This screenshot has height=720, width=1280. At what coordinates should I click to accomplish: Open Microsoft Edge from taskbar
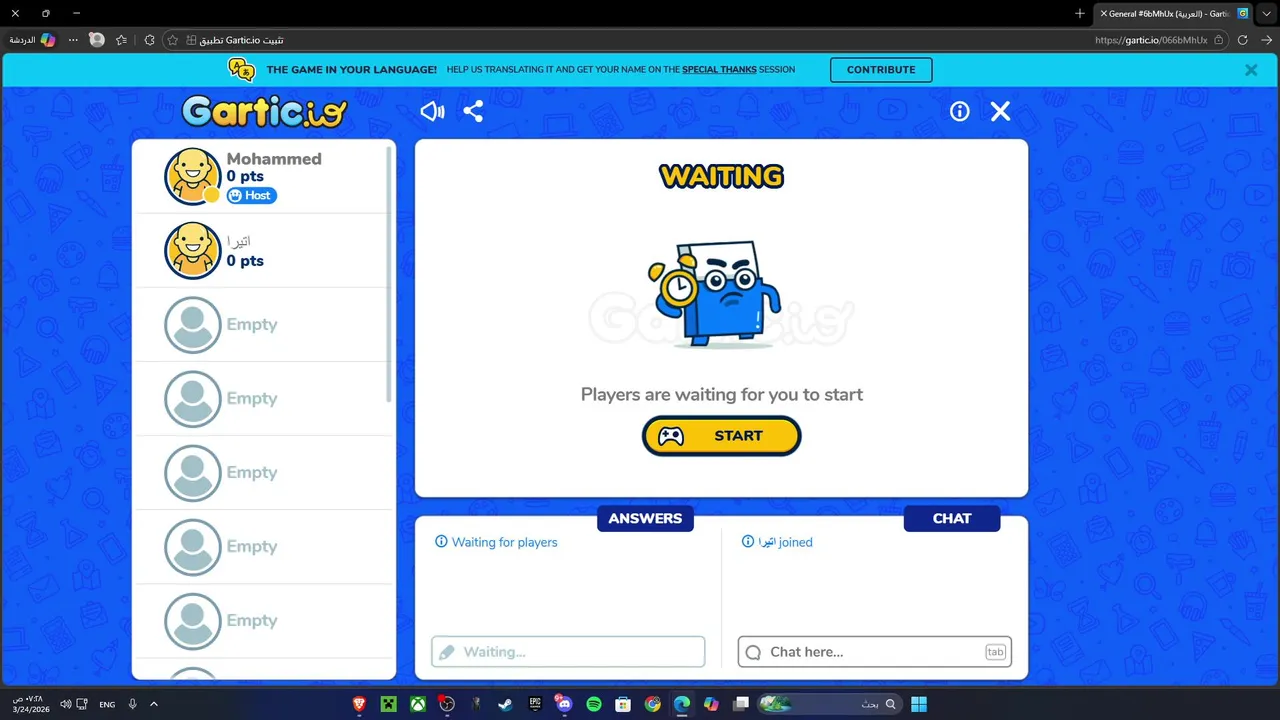[682, 704]
